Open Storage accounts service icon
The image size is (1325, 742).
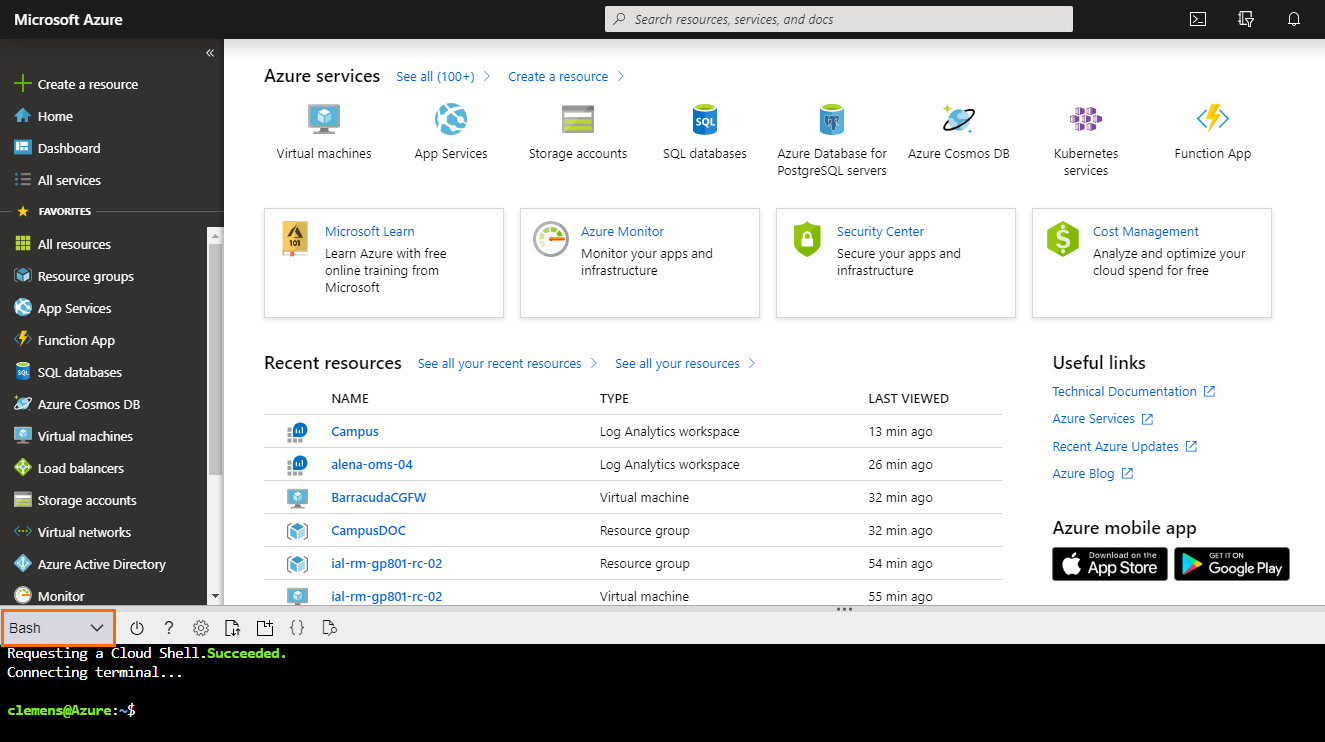(578, 119)
